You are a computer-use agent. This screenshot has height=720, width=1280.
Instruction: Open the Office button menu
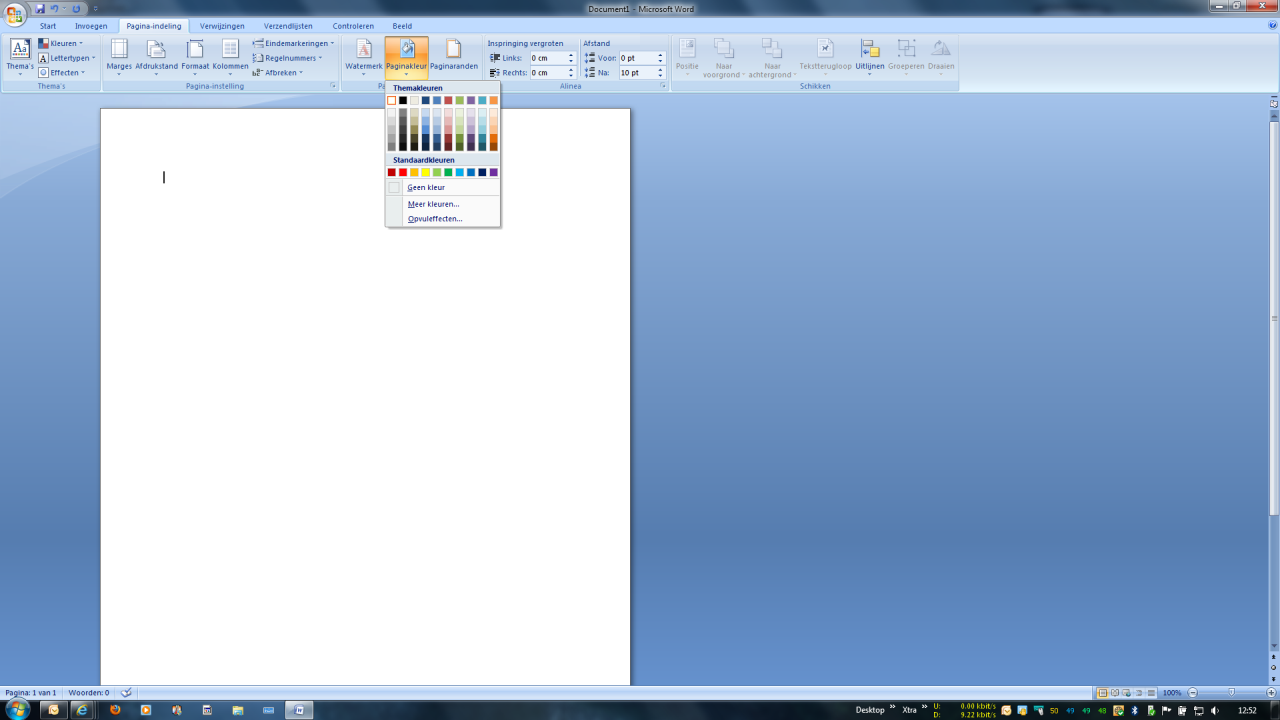15,12
